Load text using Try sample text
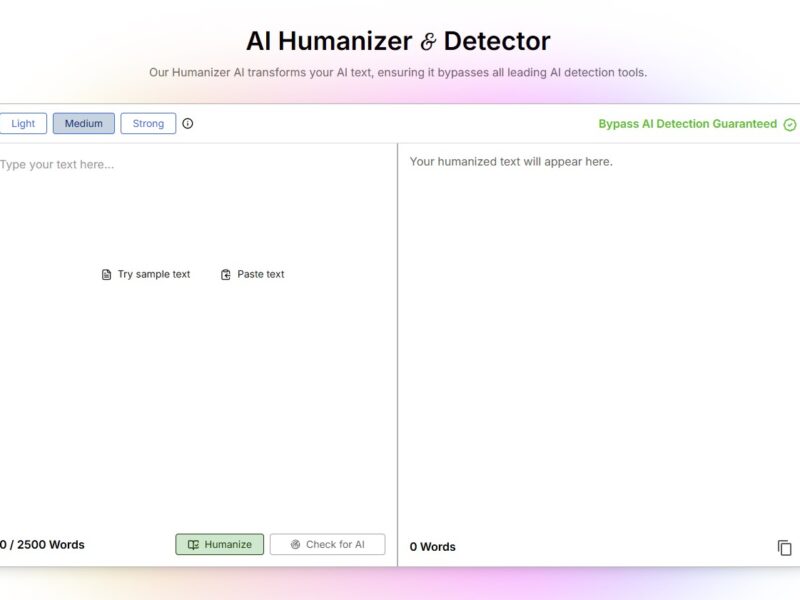The height and width of the screenshot is (600, 800). click(x=153, y=274)
